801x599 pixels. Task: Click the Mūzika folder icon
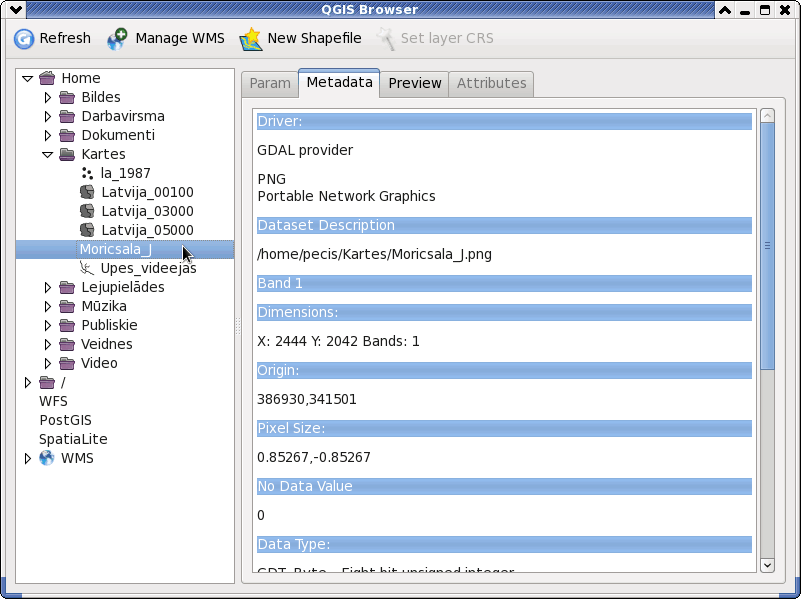(x=67, y=306)
